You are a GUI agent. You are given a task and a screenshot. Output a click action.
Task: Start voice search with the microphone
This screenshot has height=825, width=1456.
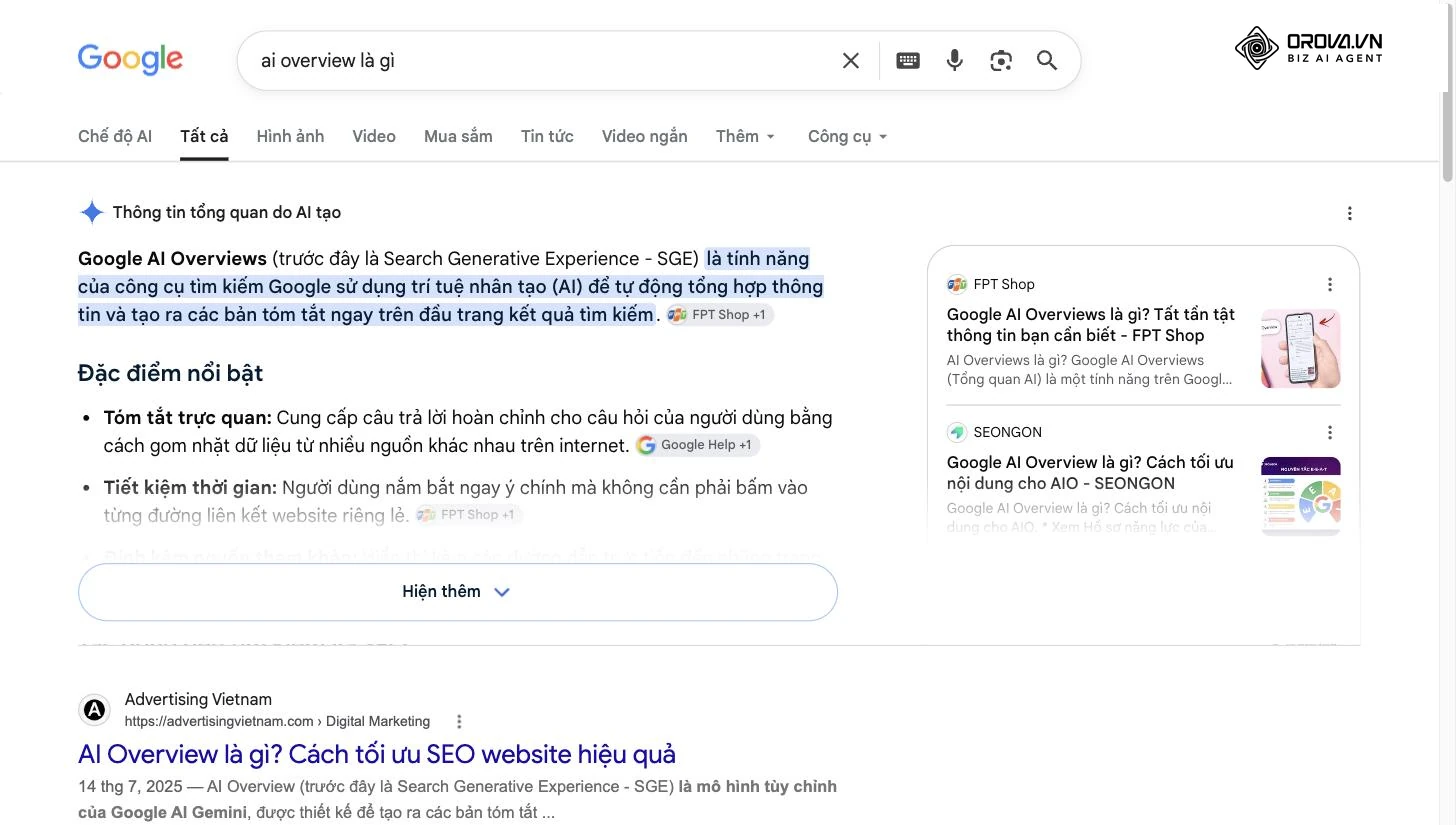955,60
